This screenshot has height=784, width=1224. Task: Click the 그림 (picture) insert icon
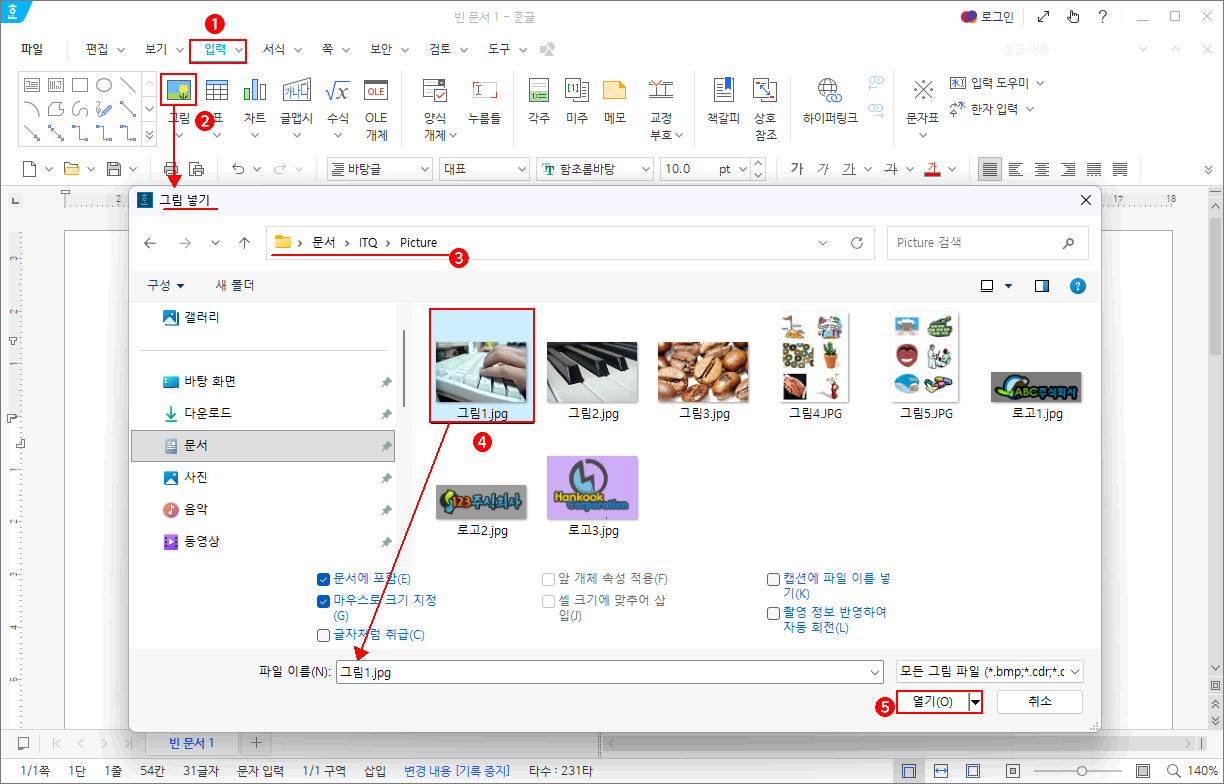point(179,91)
